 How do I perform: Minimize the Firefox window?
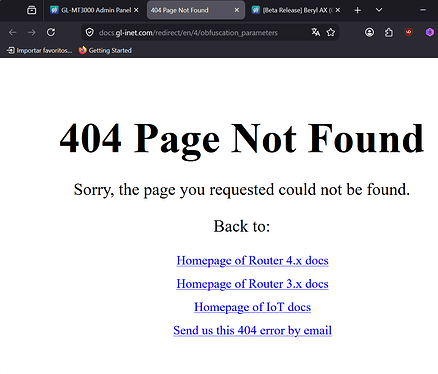tap(423, 10)
